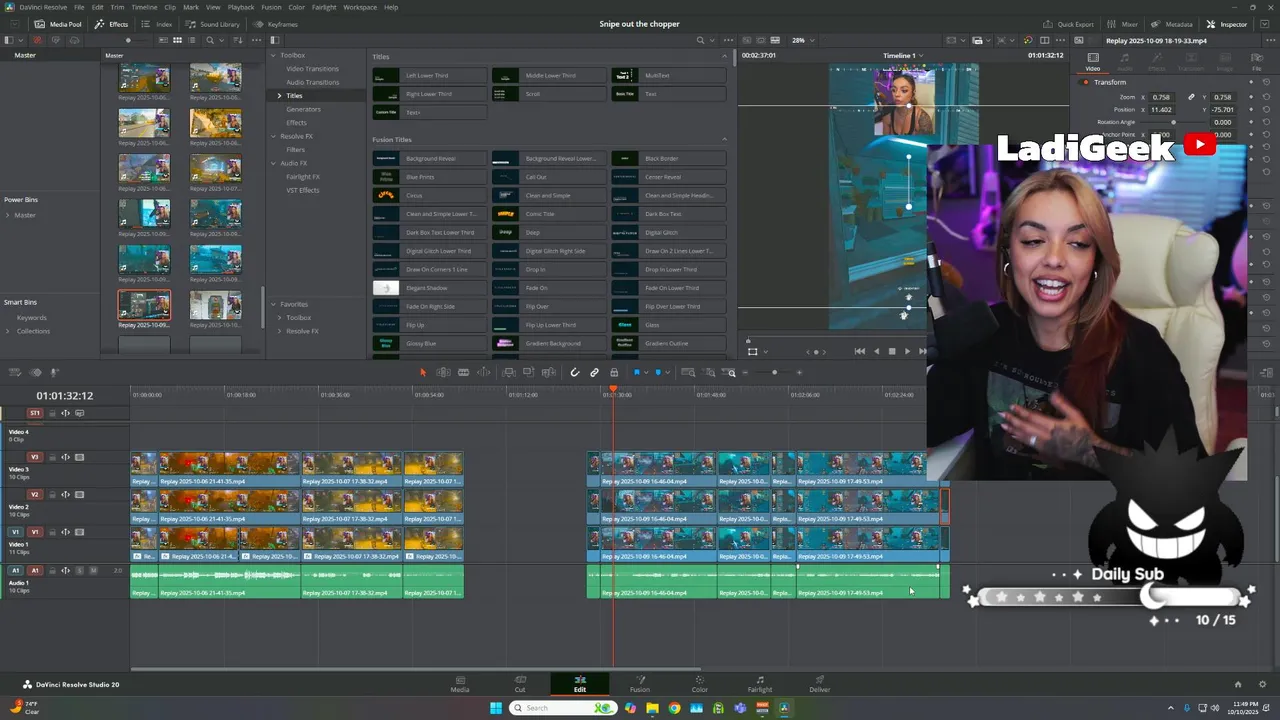Open the Media Pool panel

(x=58, y=24)
